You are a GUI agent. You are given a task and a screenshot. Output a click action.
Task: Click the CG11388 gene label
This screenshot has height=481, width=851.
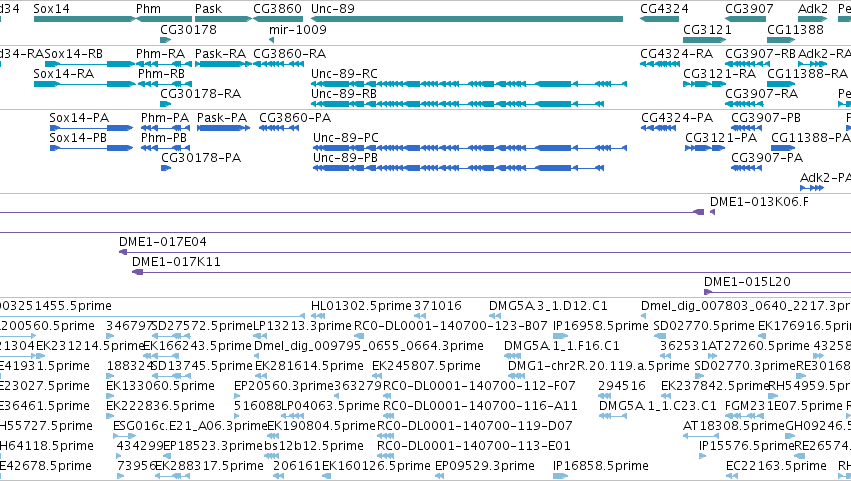pyautogui.click(x=795, y=29)
